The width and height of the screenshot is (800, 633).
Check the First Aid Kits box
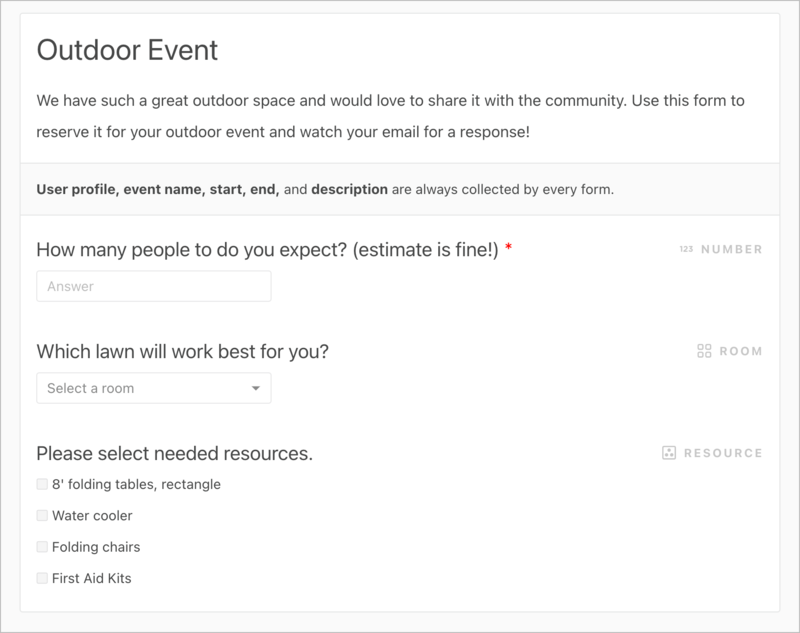(41, 578)
